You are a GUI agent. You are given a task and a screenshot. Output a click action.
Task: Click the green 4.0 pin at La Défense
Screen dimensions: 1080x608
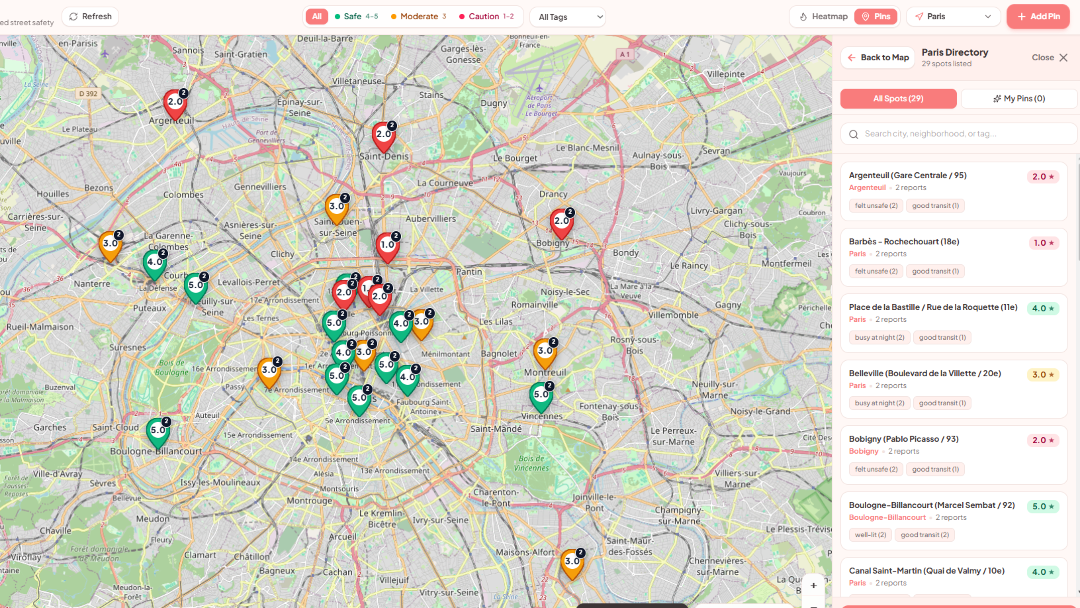[155, 264]
